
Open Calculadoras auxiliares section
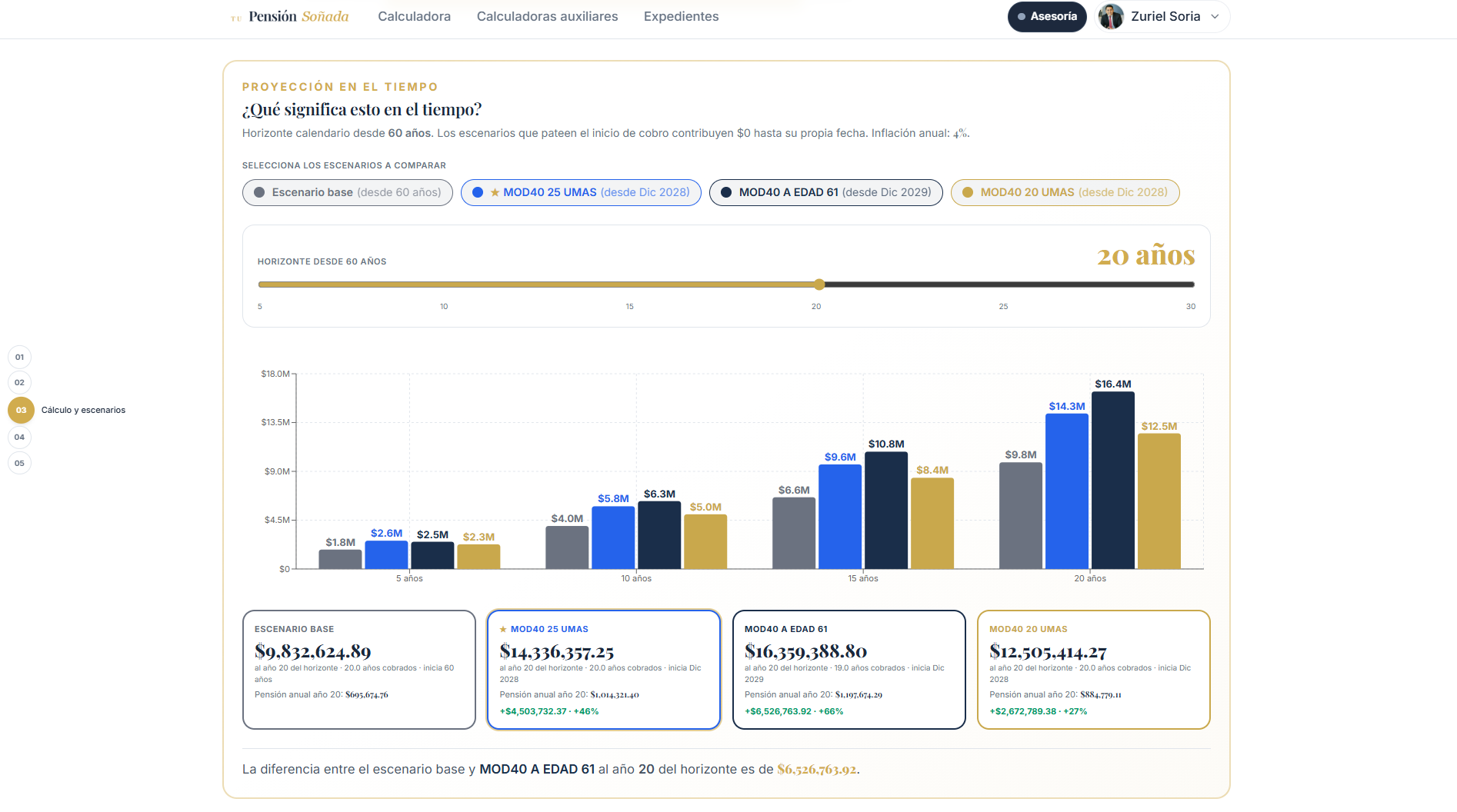pyautogui.click(x=547, y=17)
